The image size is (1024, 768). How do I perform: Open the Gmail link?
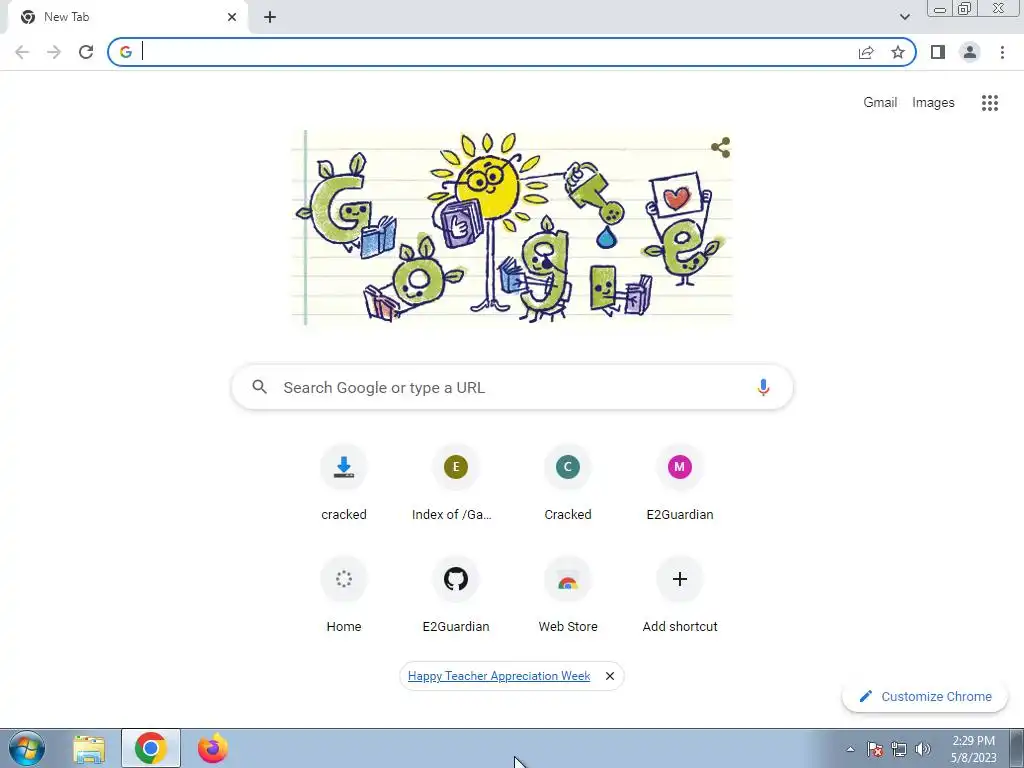tap(880, 103)
